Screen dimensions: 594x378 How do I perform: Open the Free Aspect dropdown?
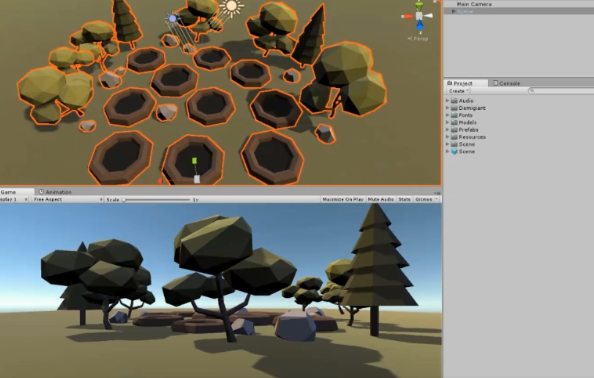67,199
